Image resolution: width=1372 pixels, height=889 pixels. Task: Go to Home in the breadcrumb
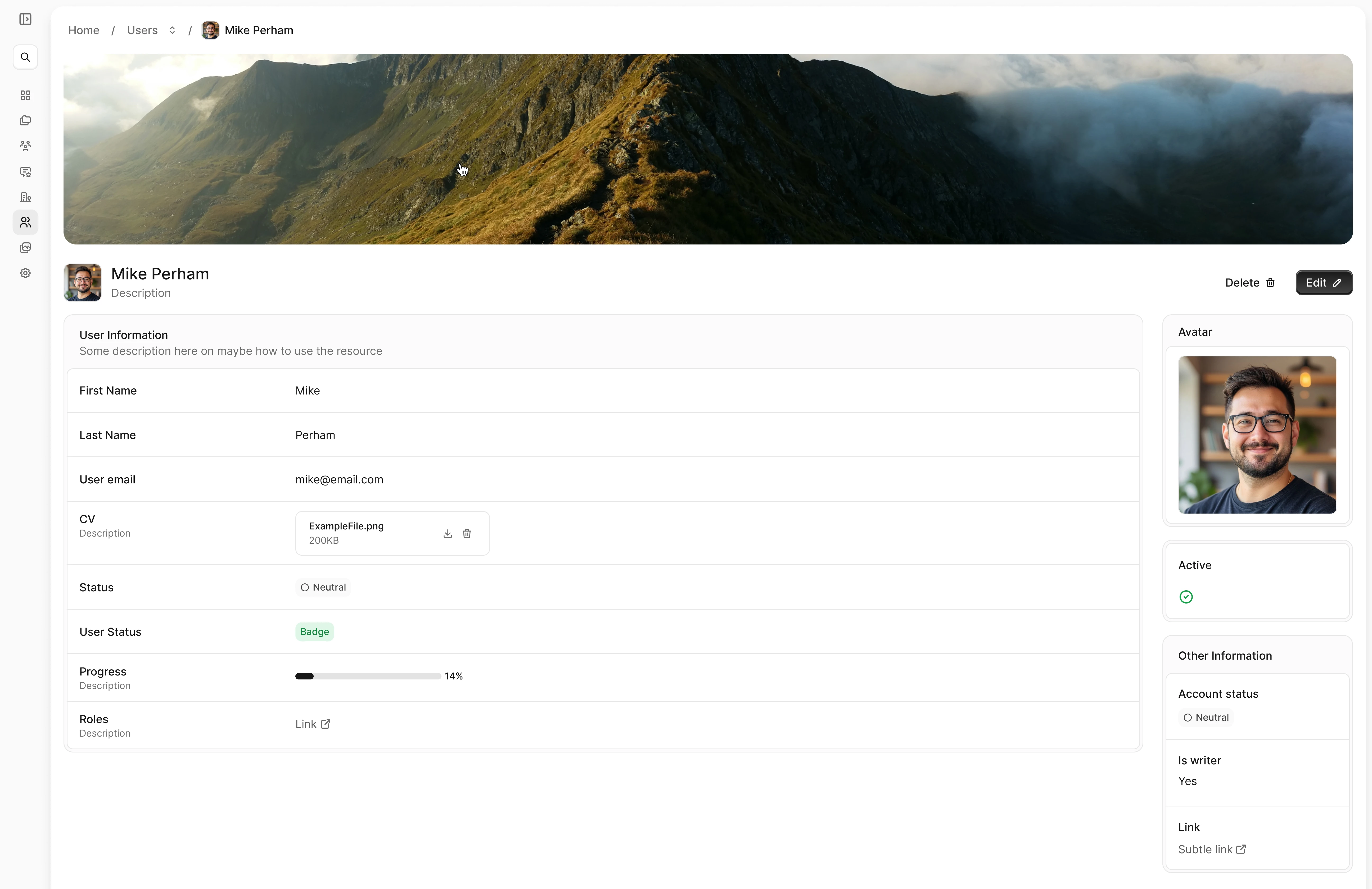coord(84,30)
